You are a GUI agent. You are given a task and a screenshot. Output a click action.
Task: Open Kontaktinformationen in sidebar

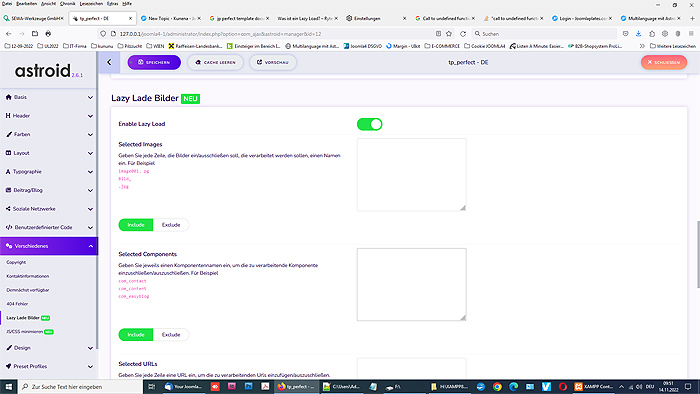(28, 276)
